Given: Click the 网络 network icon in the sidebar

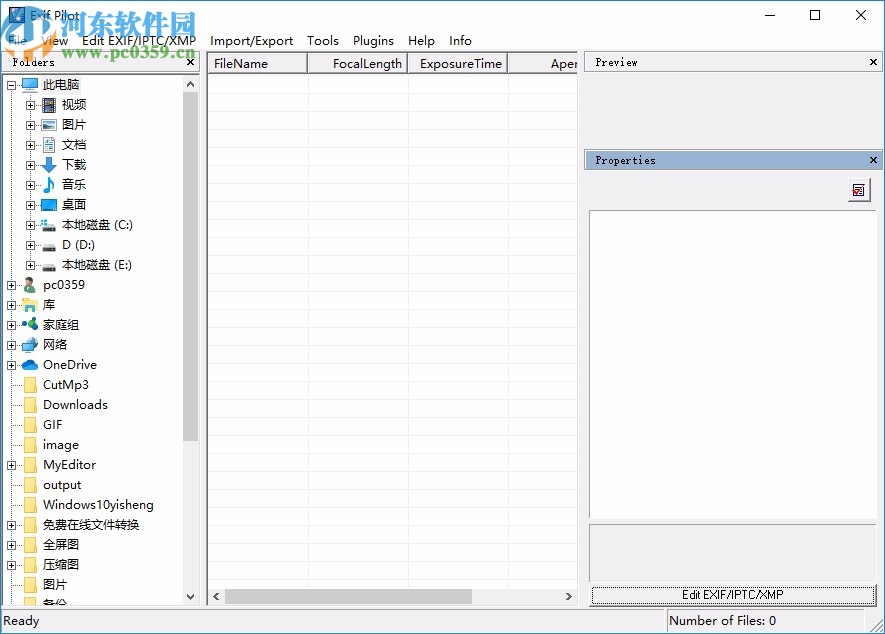Looking at the screenshot, I should [29, 345].
